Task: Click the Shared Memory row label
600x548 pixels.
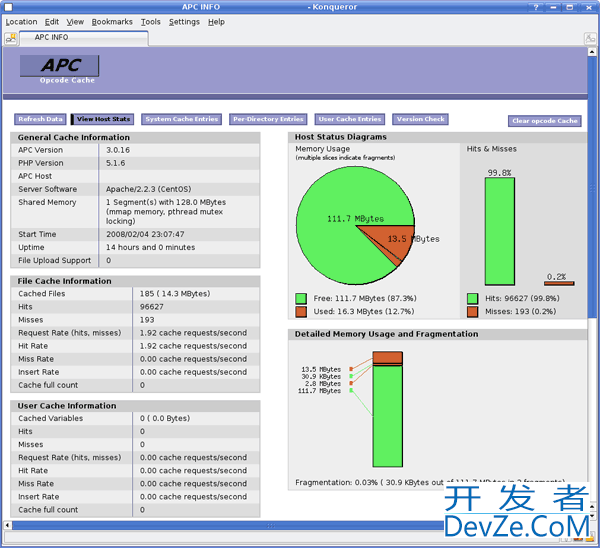Action: pyautogui.click(x=47, y=202)
